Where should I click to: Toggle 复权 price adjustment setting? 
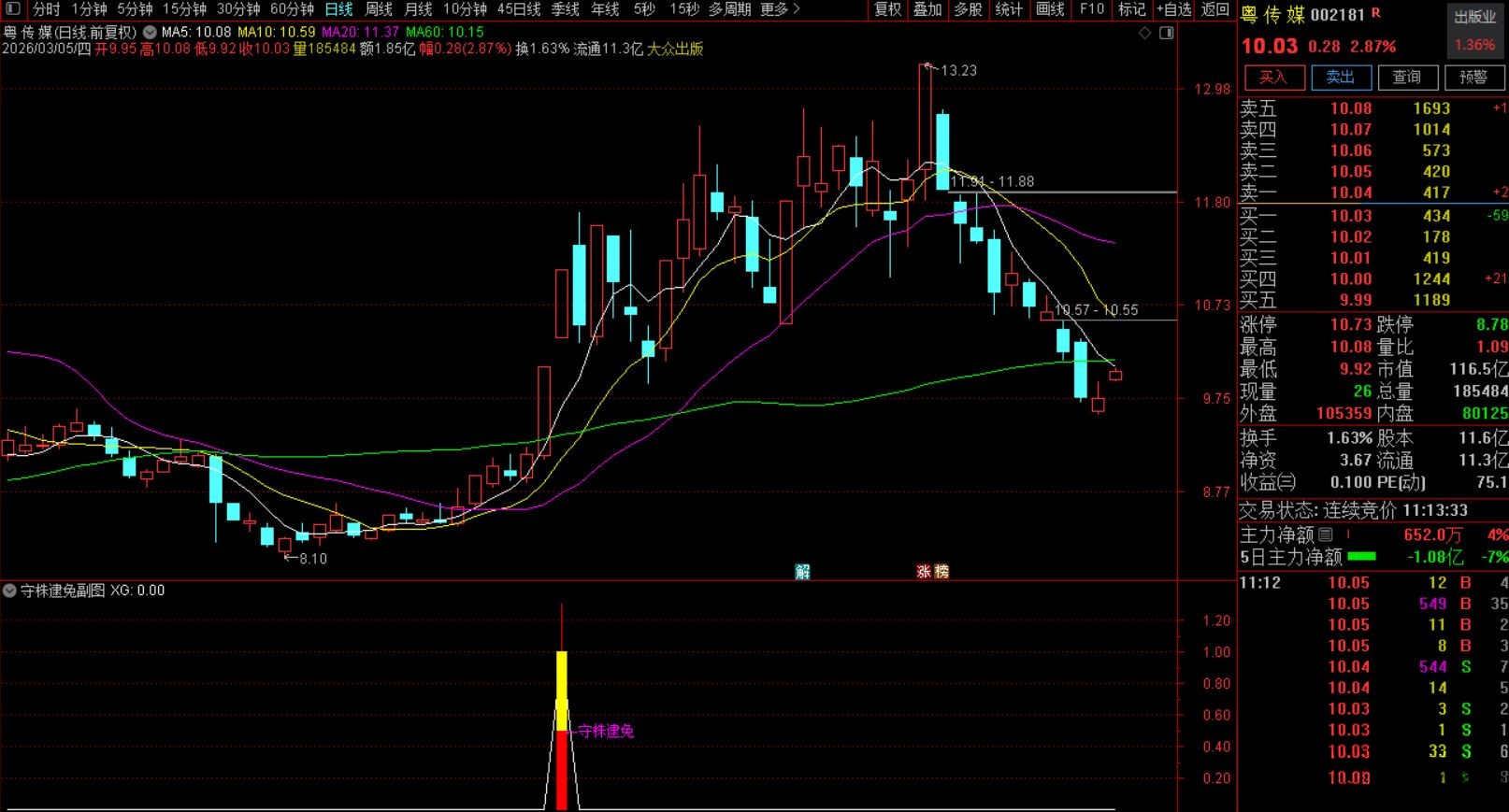(887, 9)
